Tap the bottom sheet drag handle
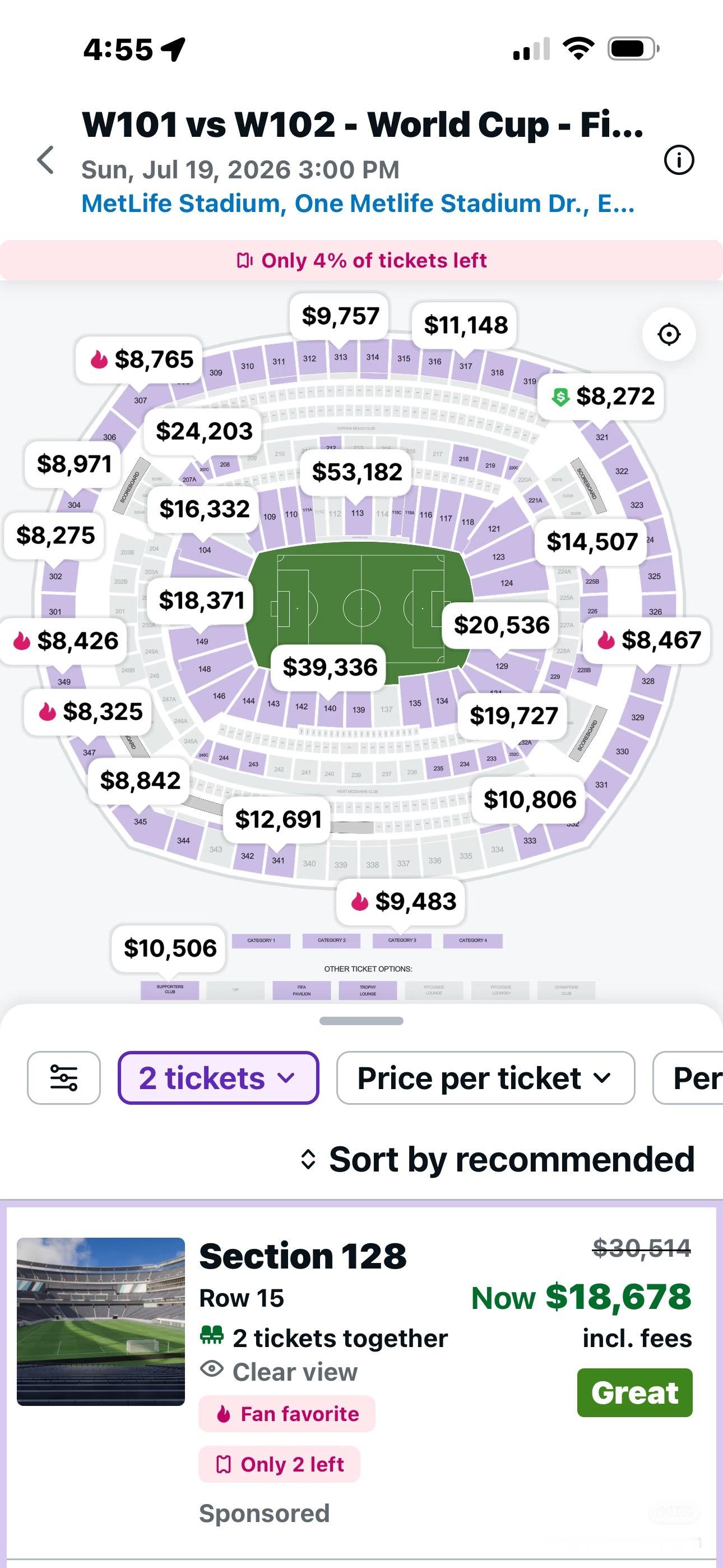723x1568 pixels. click(361, 1021)
